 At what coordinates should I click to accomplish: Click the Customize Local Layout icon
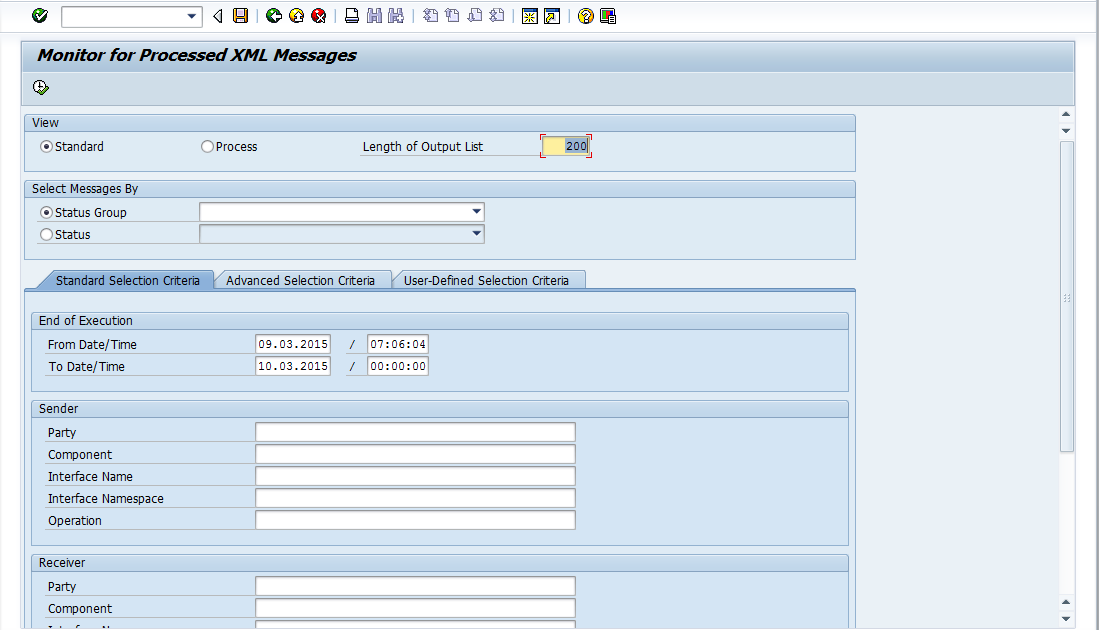point(607,15)
